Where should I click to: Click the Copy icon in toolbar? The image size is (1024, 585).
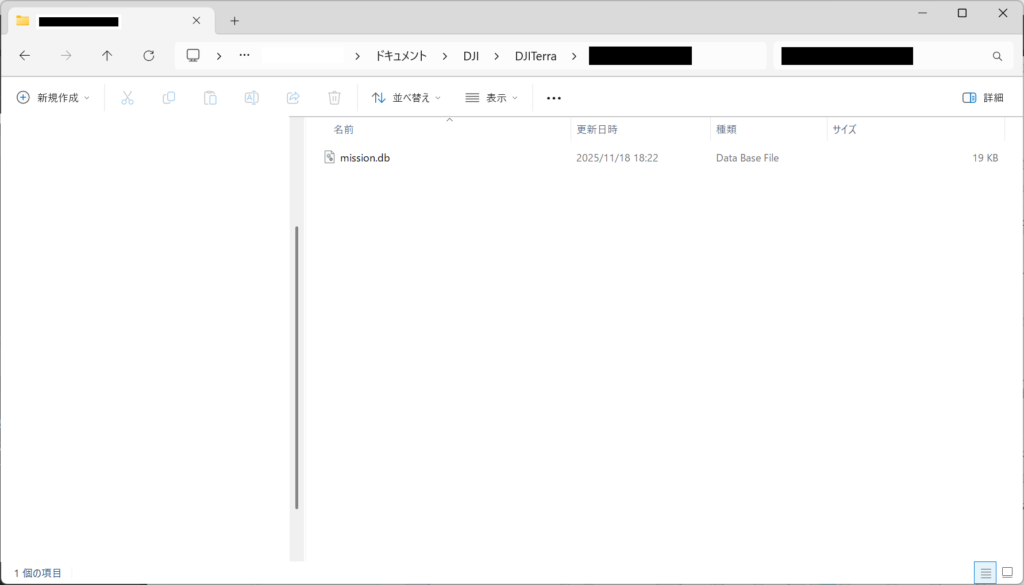coord(169,98)
